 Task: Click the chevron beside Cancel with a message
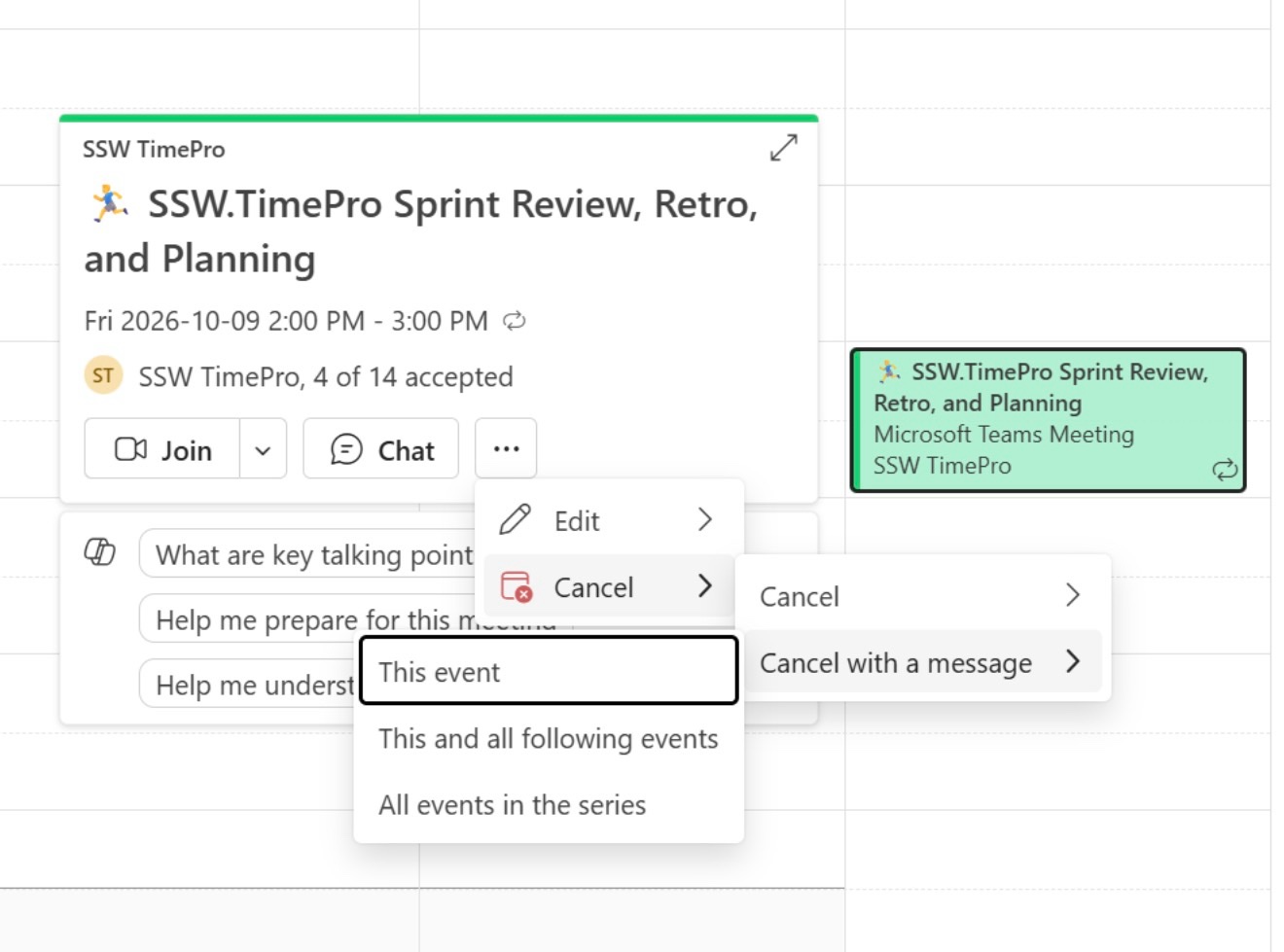(1073, 661)
